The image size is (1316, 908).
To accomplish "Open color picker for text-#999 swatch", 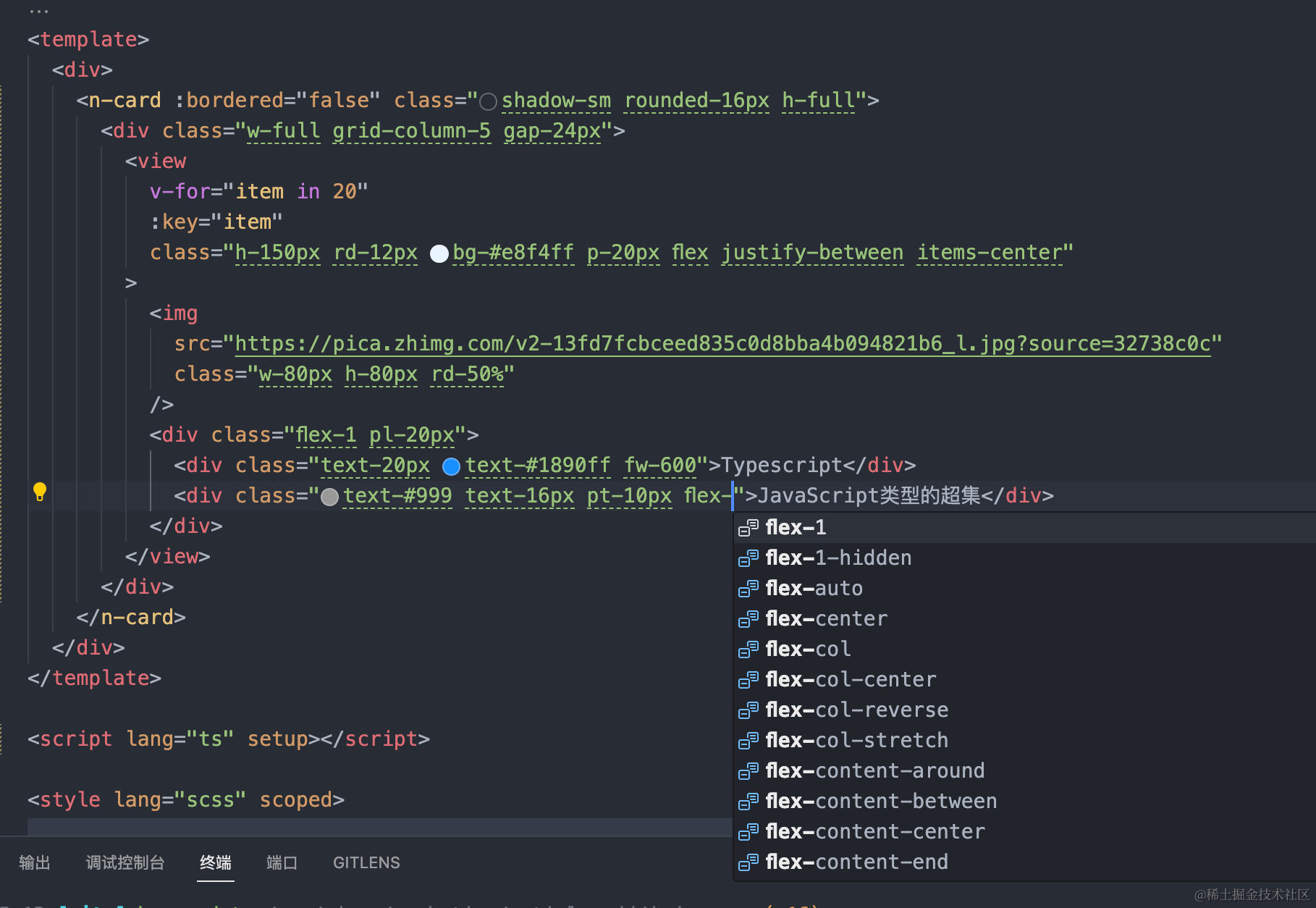I will pos(329,497).
